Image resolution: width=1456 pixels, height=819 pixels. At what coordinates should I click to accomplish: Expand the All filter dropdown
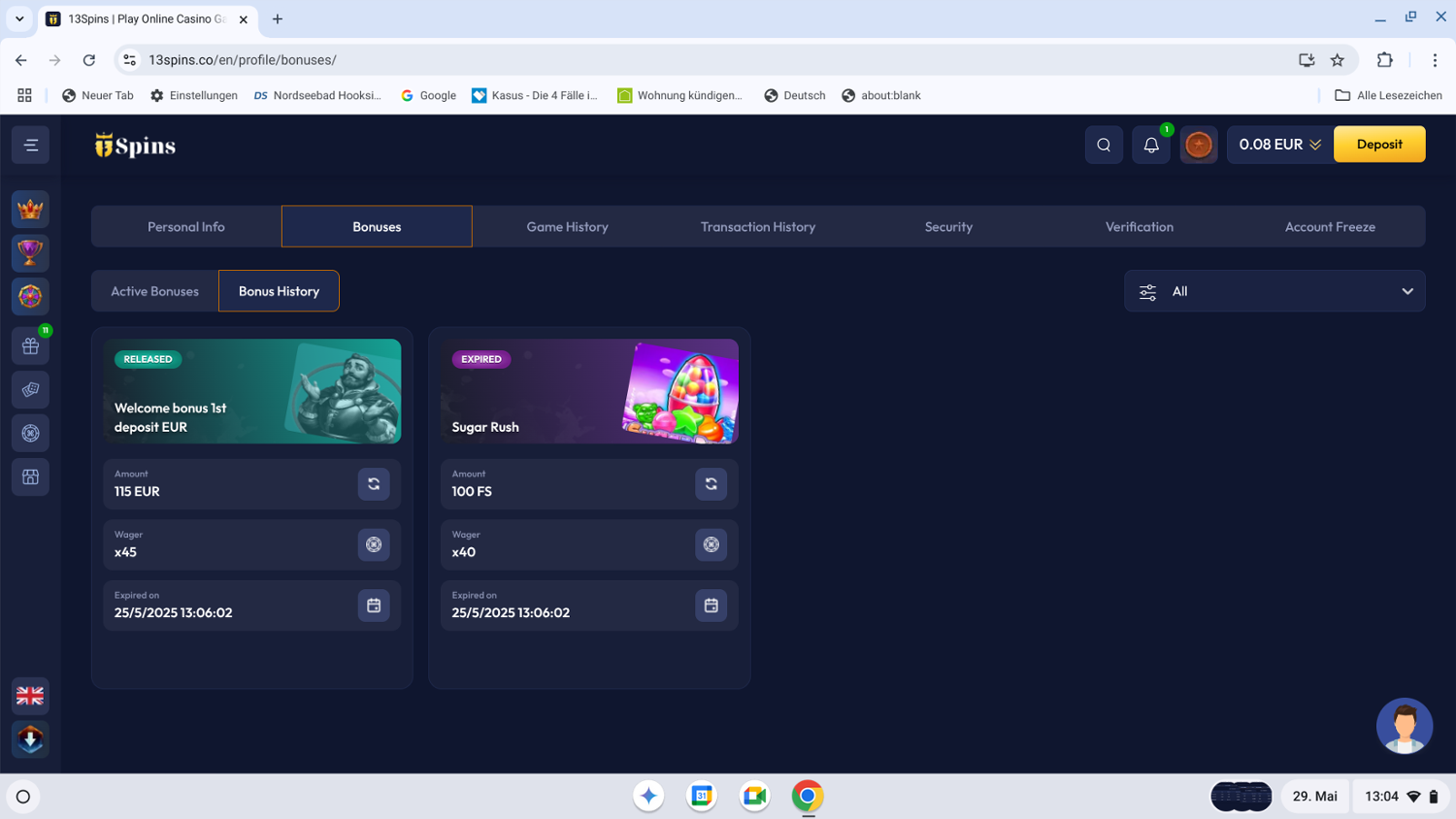tap(1274, 291)
